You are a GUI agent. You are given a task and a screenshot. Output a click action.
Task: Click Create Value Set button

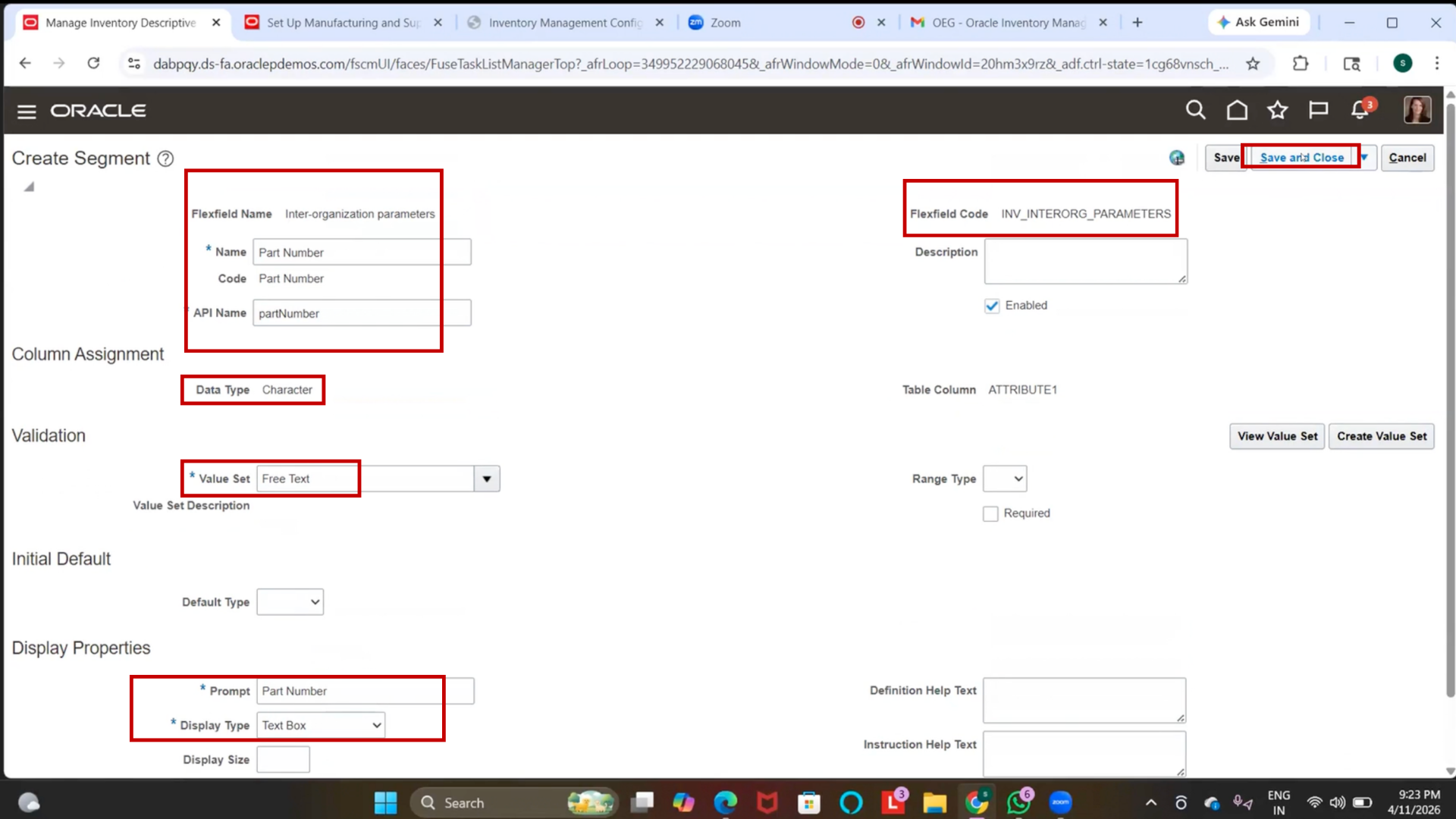pyautogui.click(x=1381, y=436)
